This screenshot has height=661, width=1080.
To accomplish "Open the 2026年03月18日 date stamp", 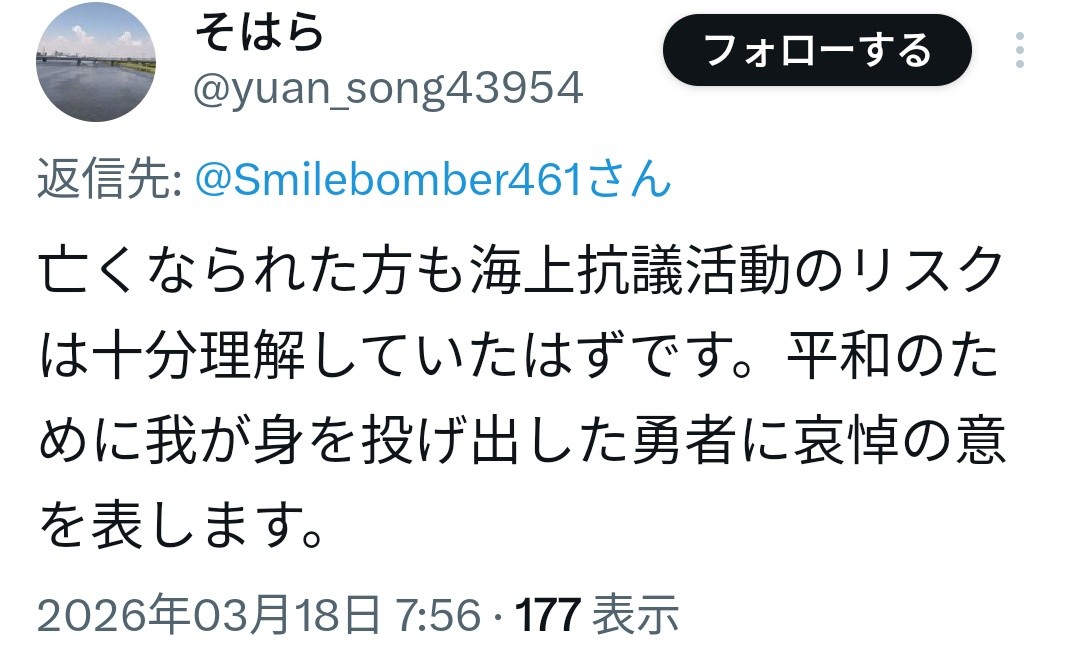I will pyautogui.click(x=209, y=614).
